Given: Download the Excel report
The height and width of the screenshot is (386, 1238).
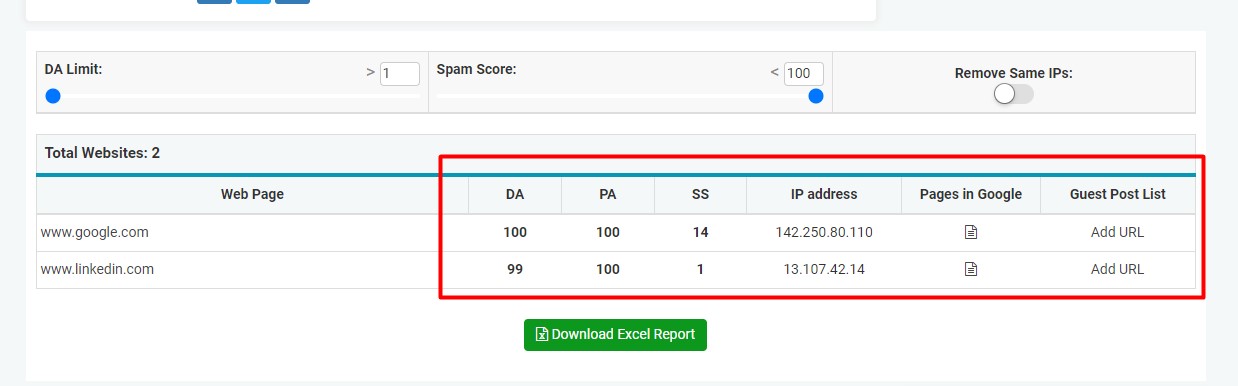Looking at the screenshot, I should (615, 335).
